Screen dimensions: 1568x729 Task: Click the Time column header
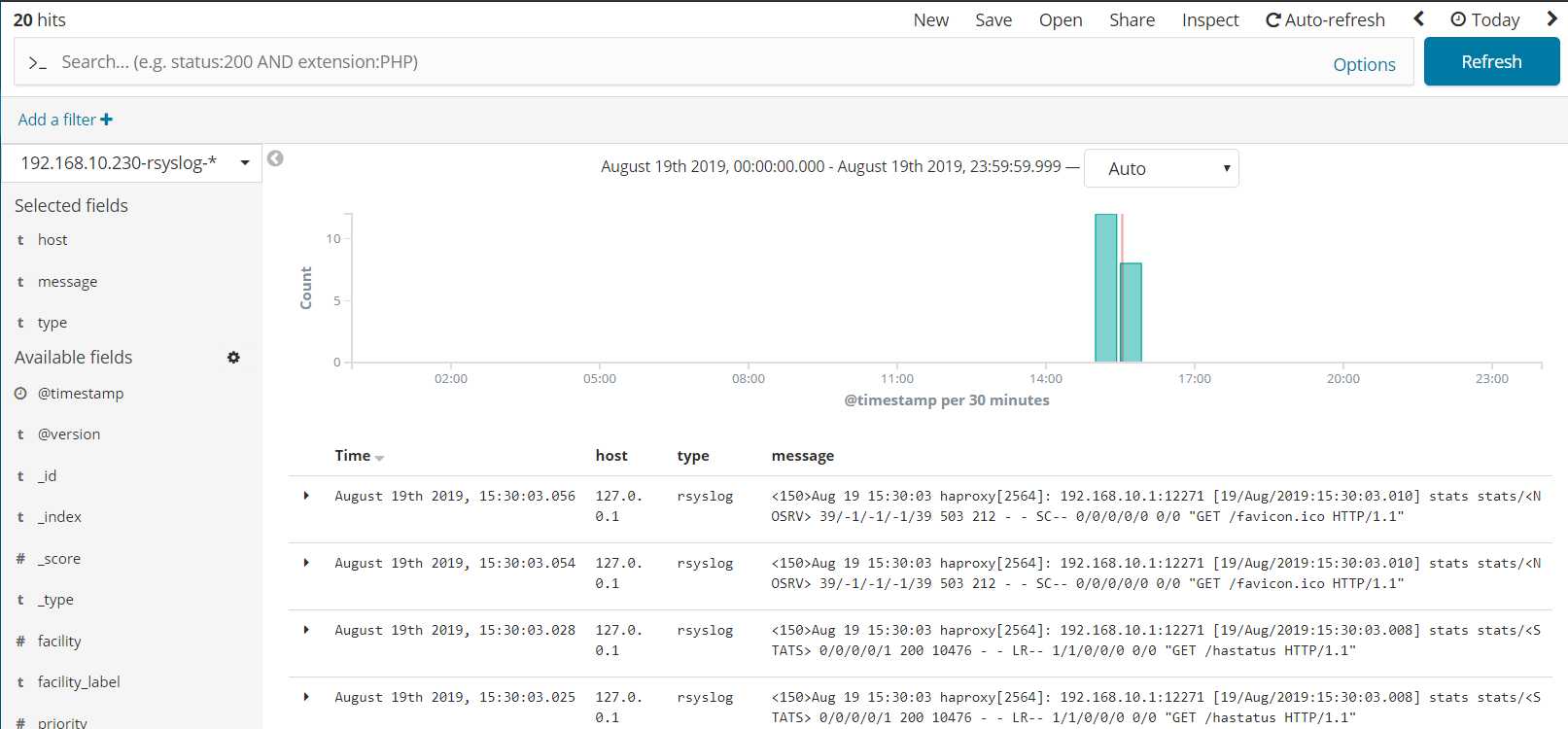(353, 455)
